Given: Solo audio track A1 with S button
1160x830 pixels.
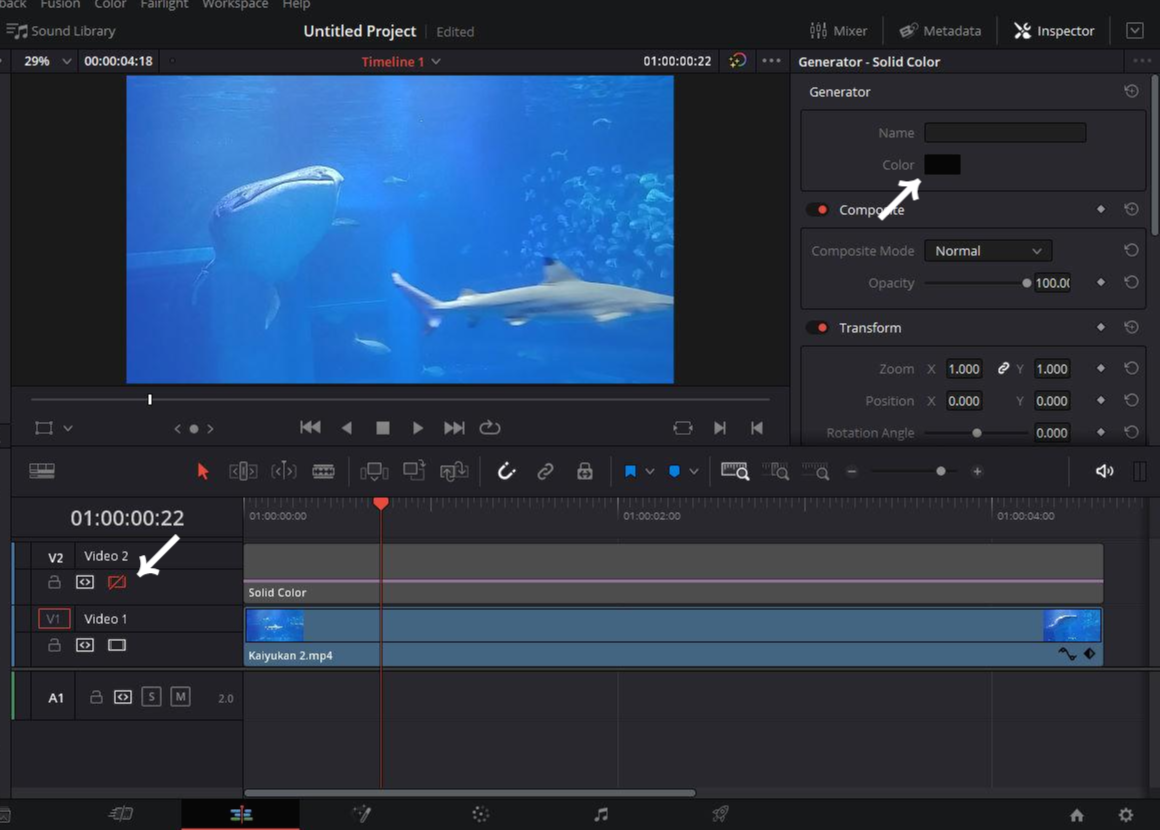Looking at the screenshot, I should coord(152,697).
